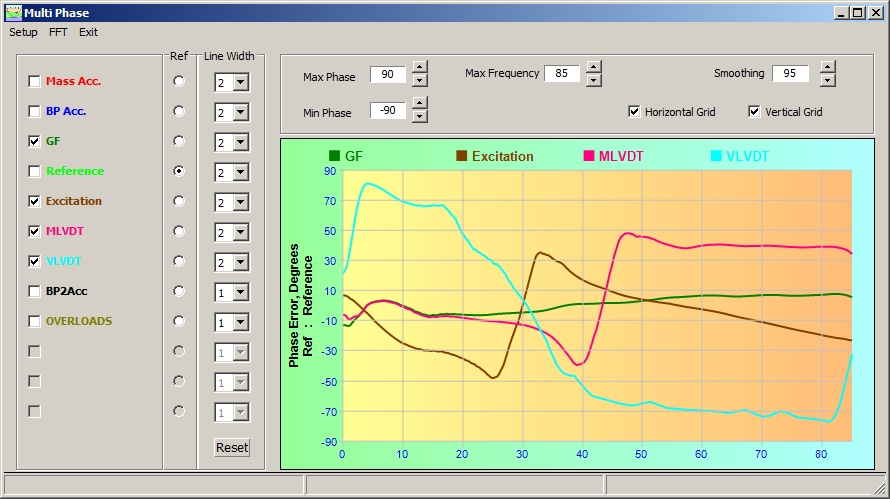Maximize the Multi Phase window
Viewport: 890px width, 499px height.
click(858, 12)
